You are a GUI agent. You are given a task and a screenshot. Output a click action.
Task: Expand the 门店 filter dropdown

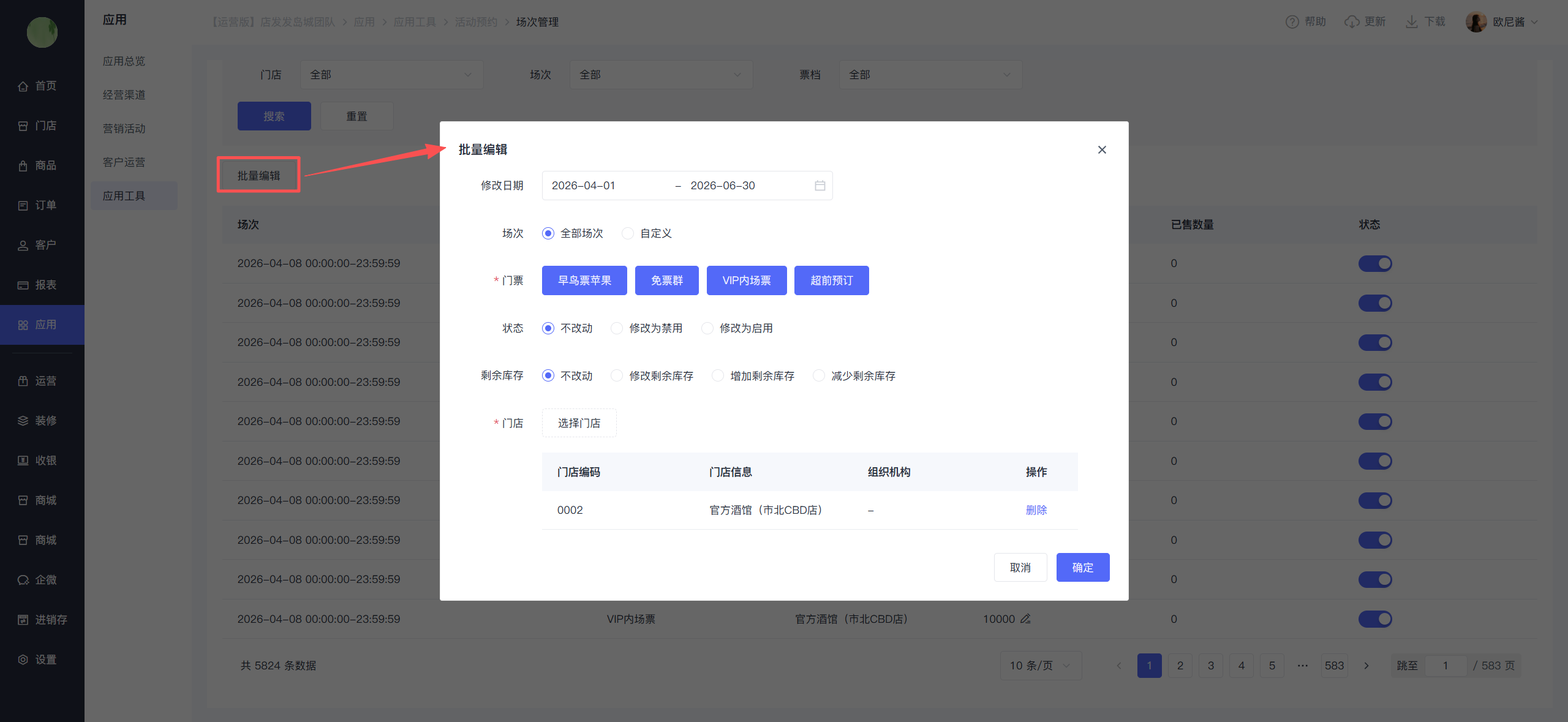391,75
